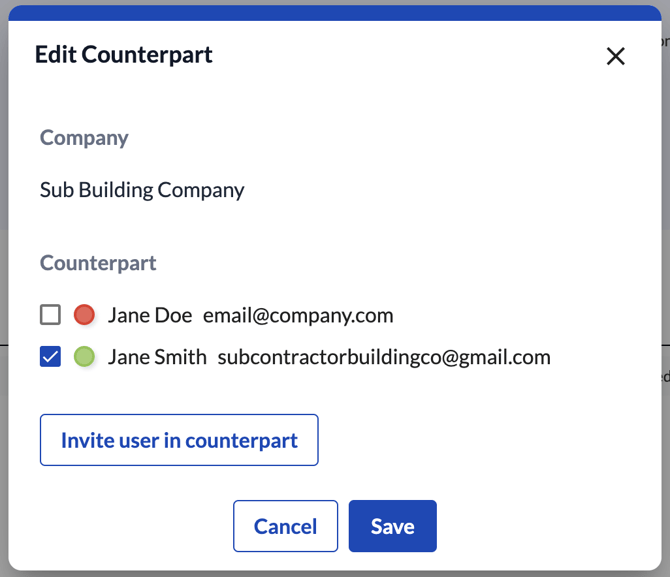
Task: Click the blank area right of Save
Action: click(x=550, y=526)
